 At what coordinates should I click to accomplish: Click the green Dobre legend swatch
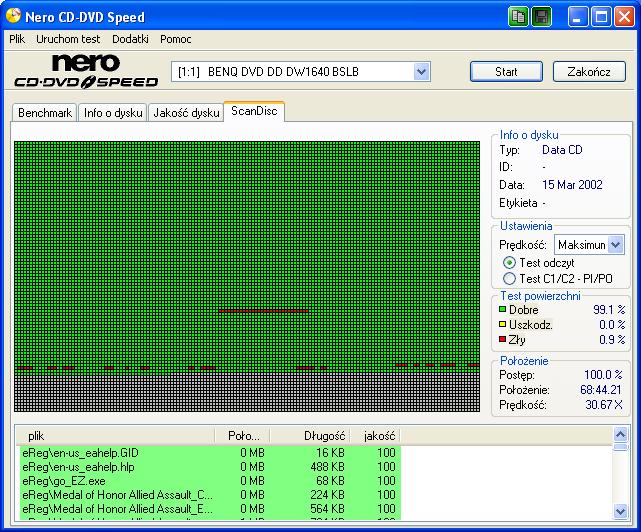tap(502, 310)
